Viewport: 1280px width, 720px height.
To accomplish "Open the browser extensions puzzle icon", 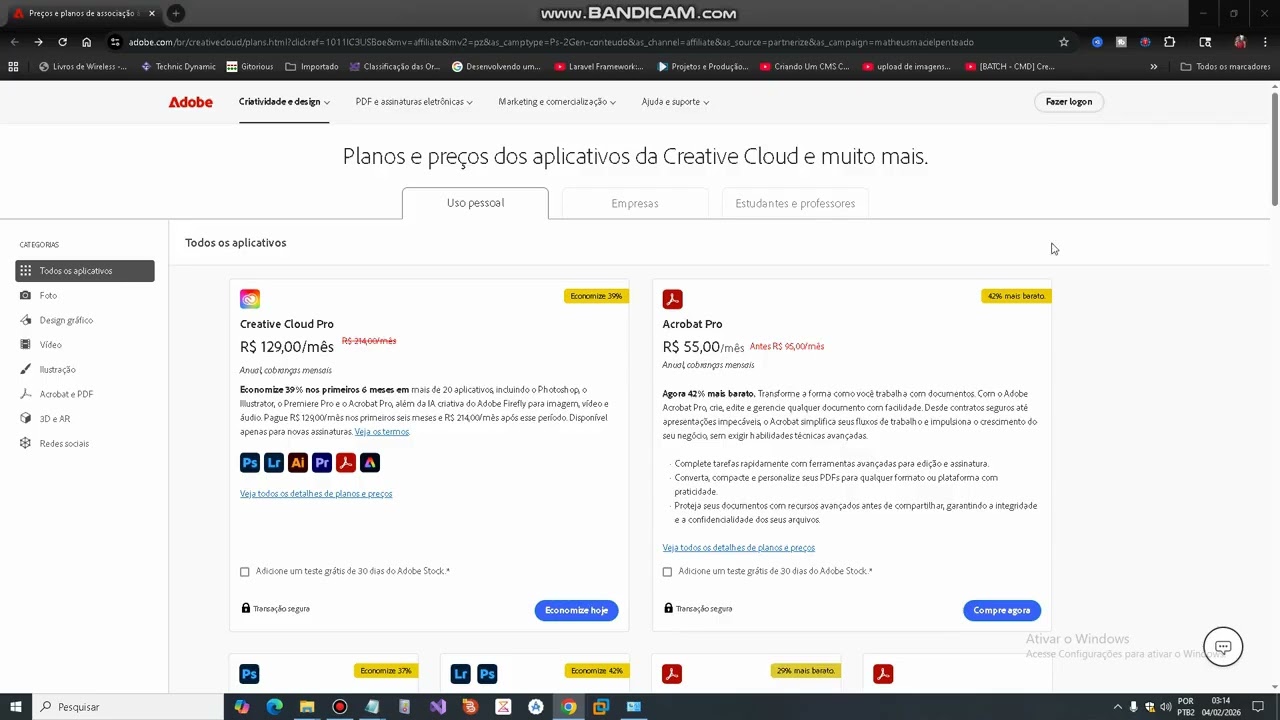I will [1170, 42].
